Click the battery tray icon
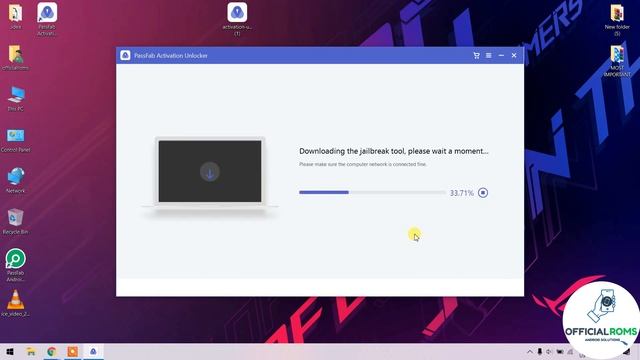 click(560, 351)
